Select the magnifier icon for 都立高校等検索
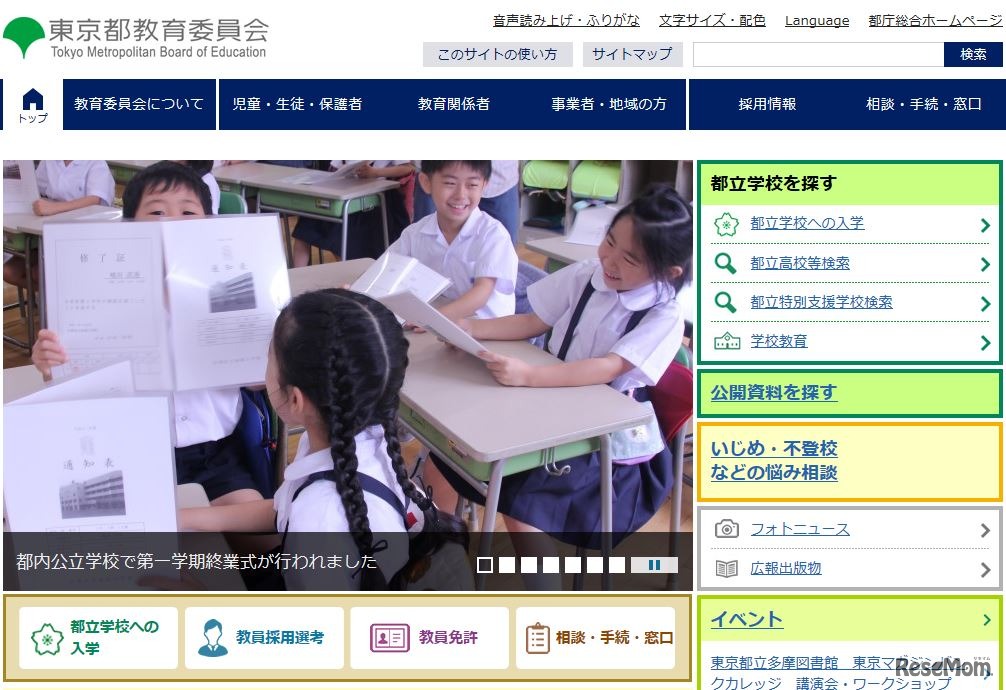1006x690 pixels. click(x=727, y=263)
